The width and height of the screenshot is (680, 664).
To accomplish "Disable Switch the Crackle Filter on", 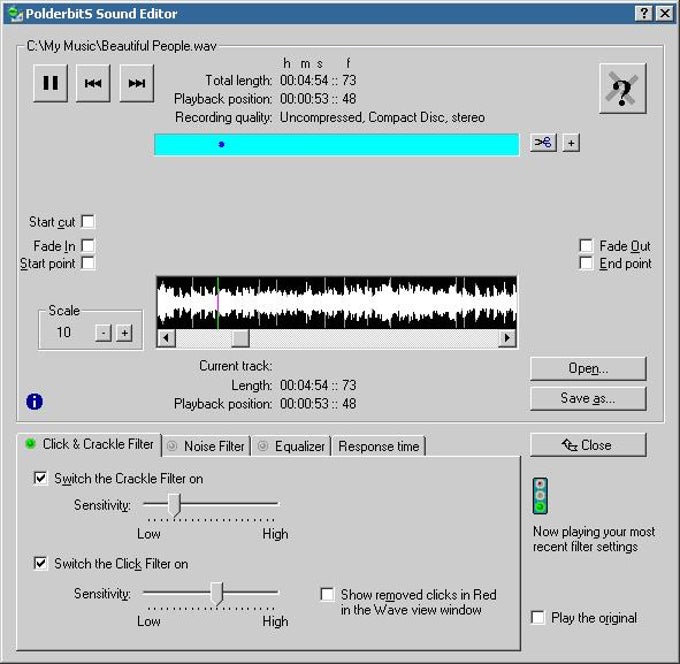I will (40, 478).
